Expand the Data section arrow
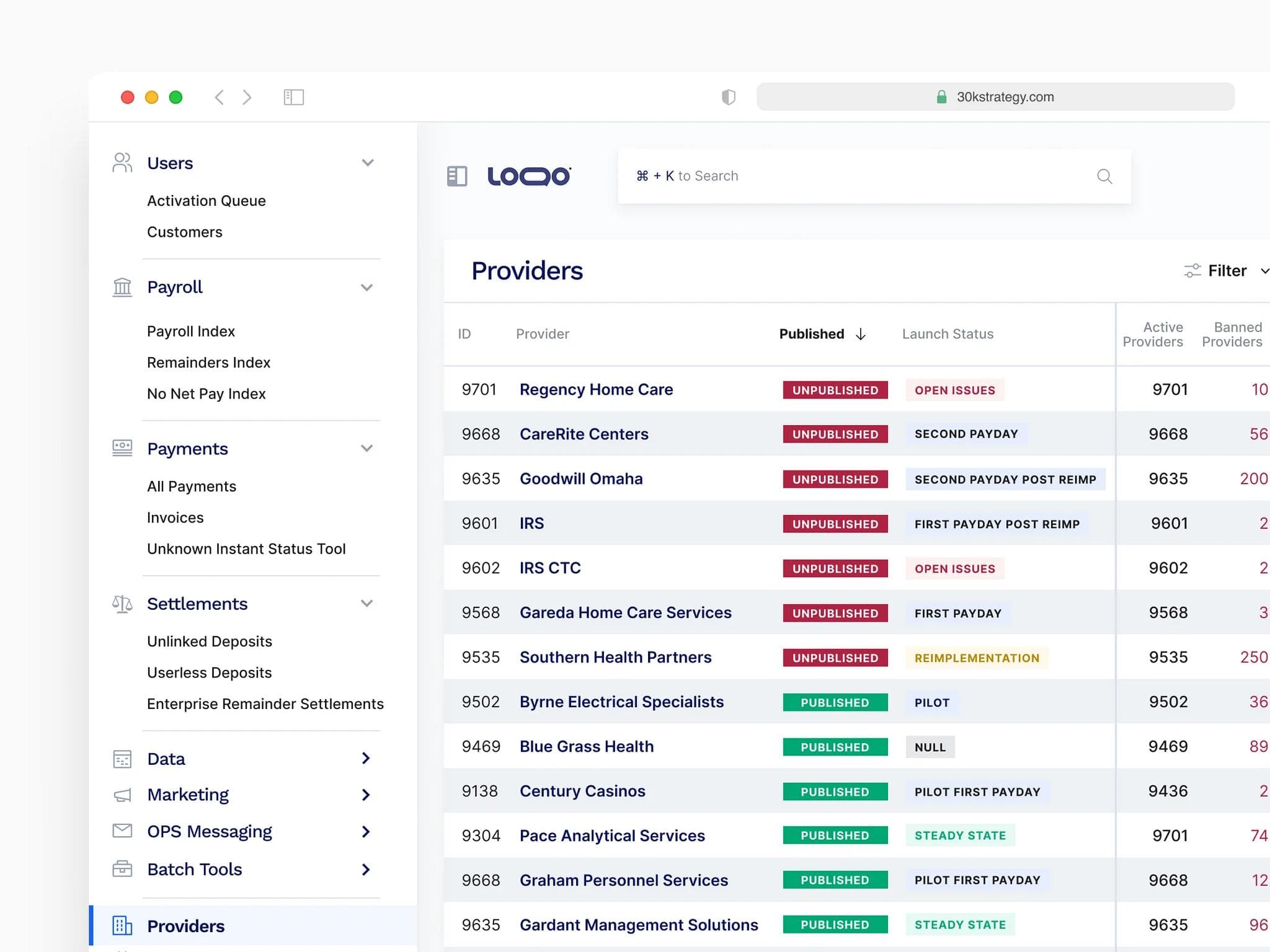The image size is (1270, 952). tap(366, 758)
